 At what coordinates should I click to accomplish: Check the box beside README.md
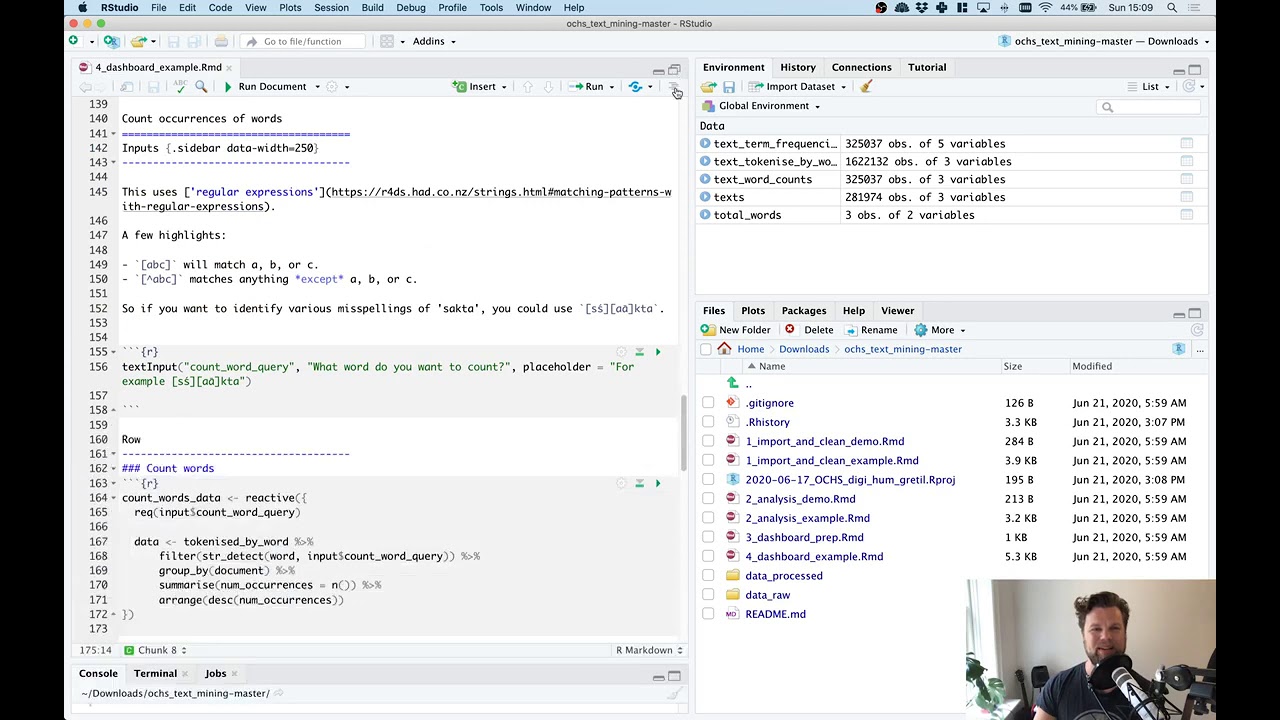point(708,614)
